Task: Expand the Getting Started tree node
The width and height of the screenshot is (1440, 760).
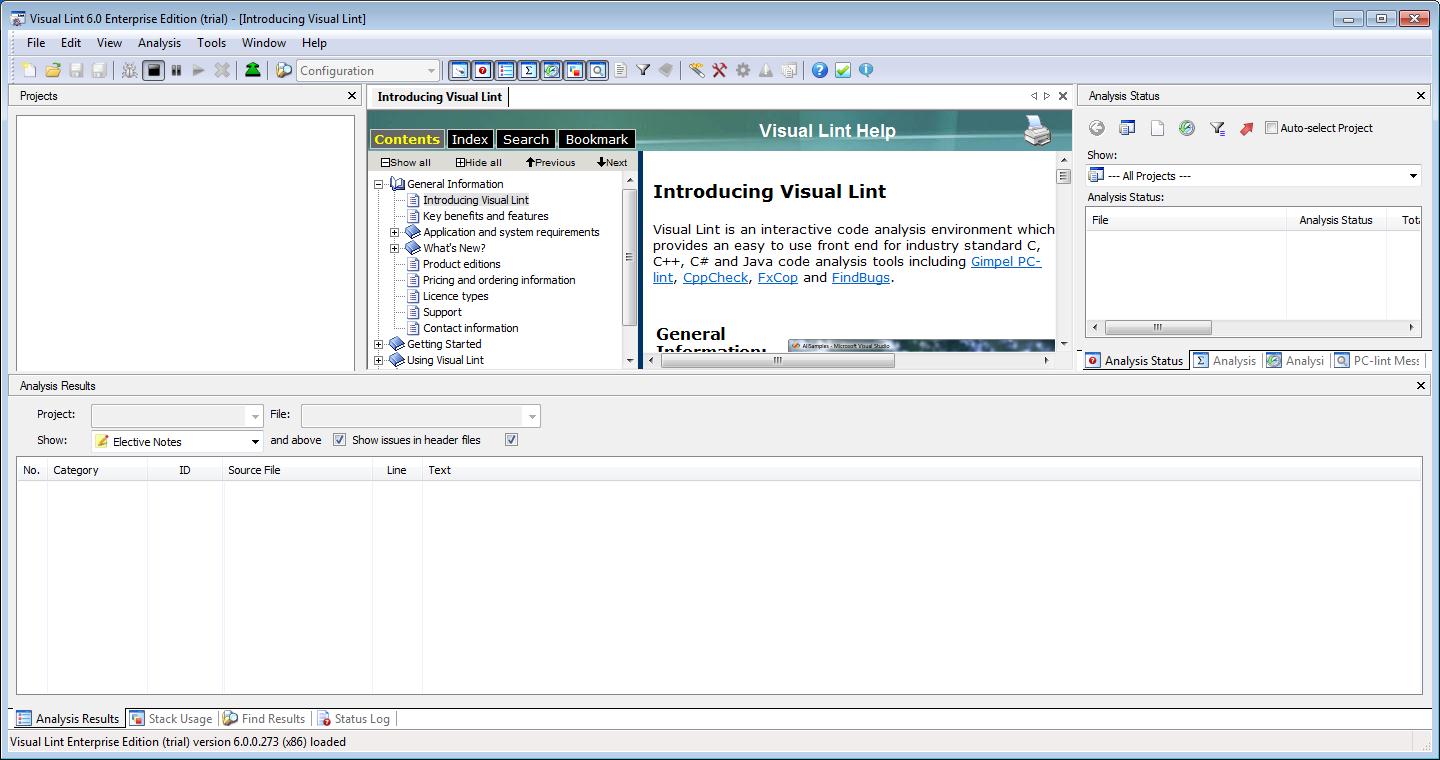Action: tap(379, 344)
